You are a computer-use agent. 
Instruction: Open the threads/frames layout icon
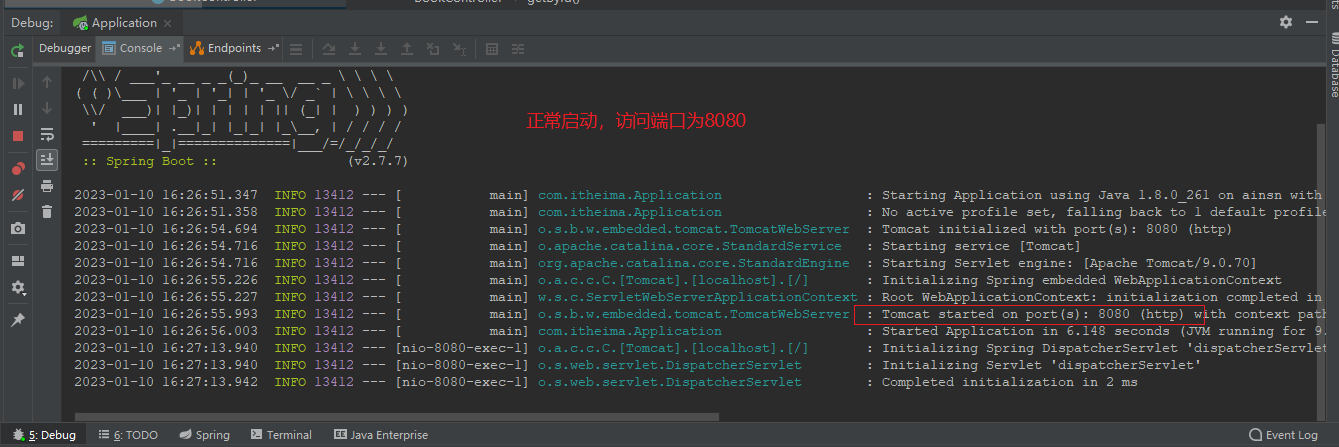296,48
